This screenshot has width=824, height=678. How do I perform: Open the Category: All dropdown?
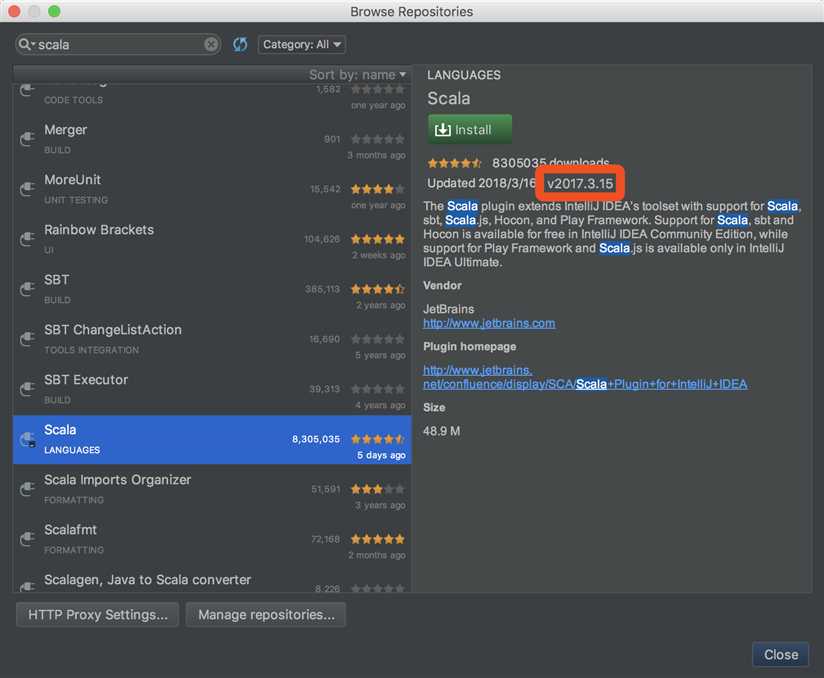[x=302, y=45]
